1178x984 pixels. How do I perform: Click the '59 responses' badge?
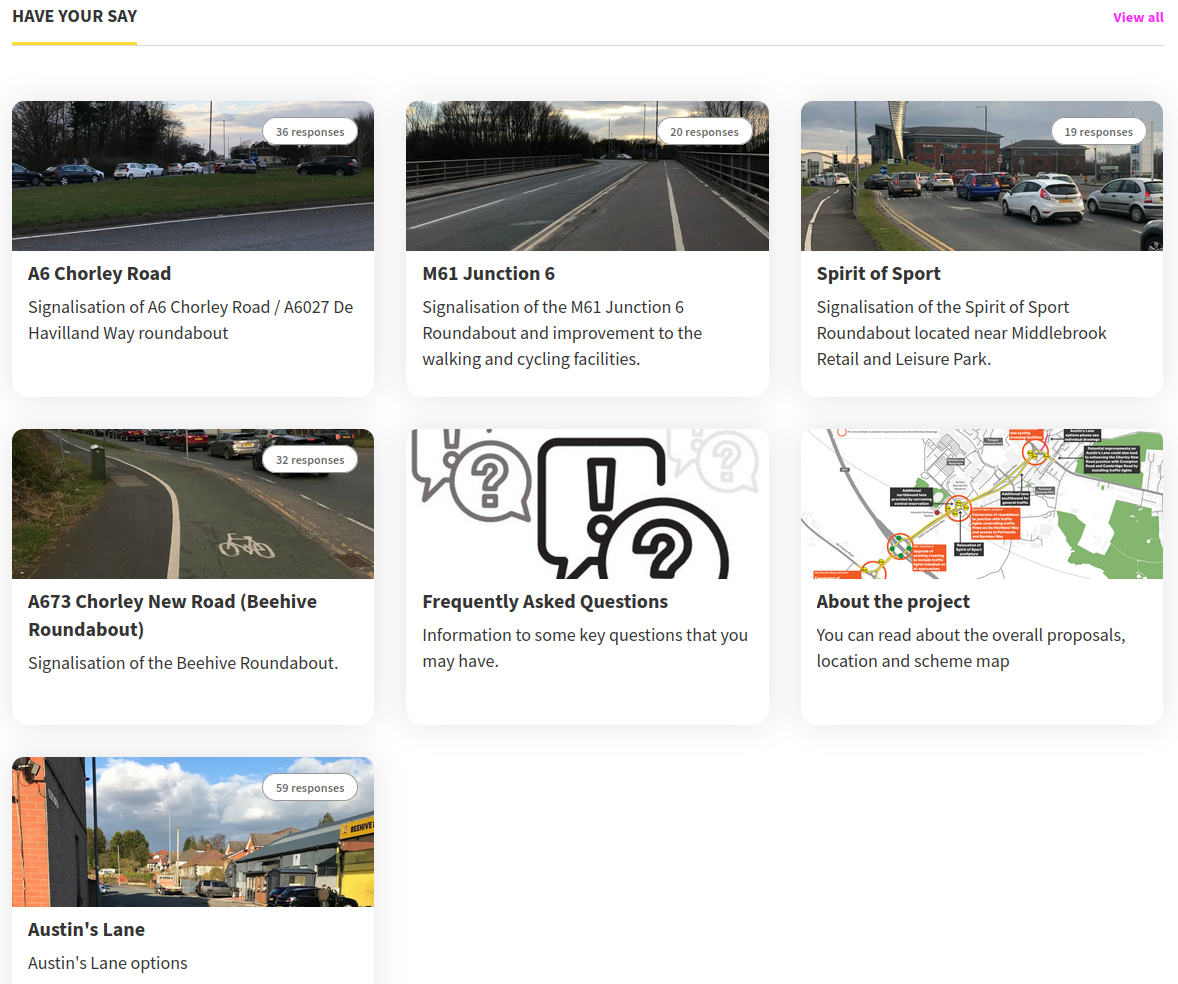(310, 788)
